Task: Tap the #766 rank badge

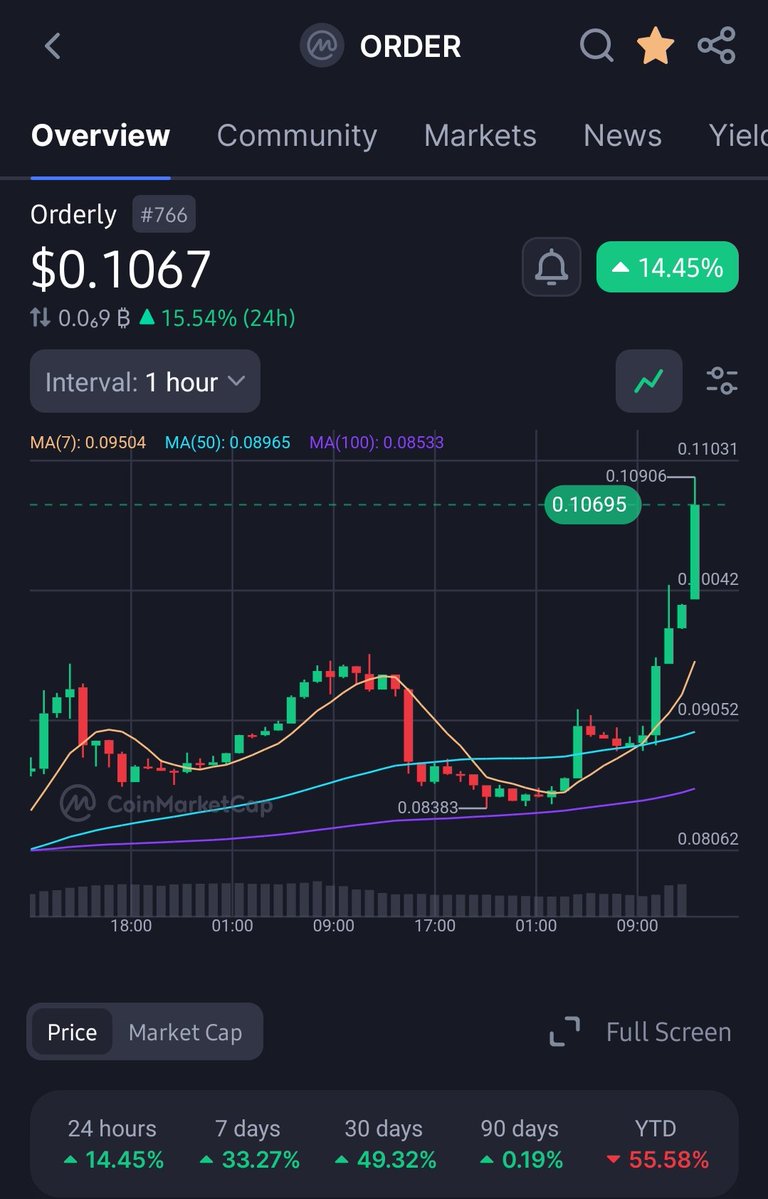Action: [x=164, y=214]
